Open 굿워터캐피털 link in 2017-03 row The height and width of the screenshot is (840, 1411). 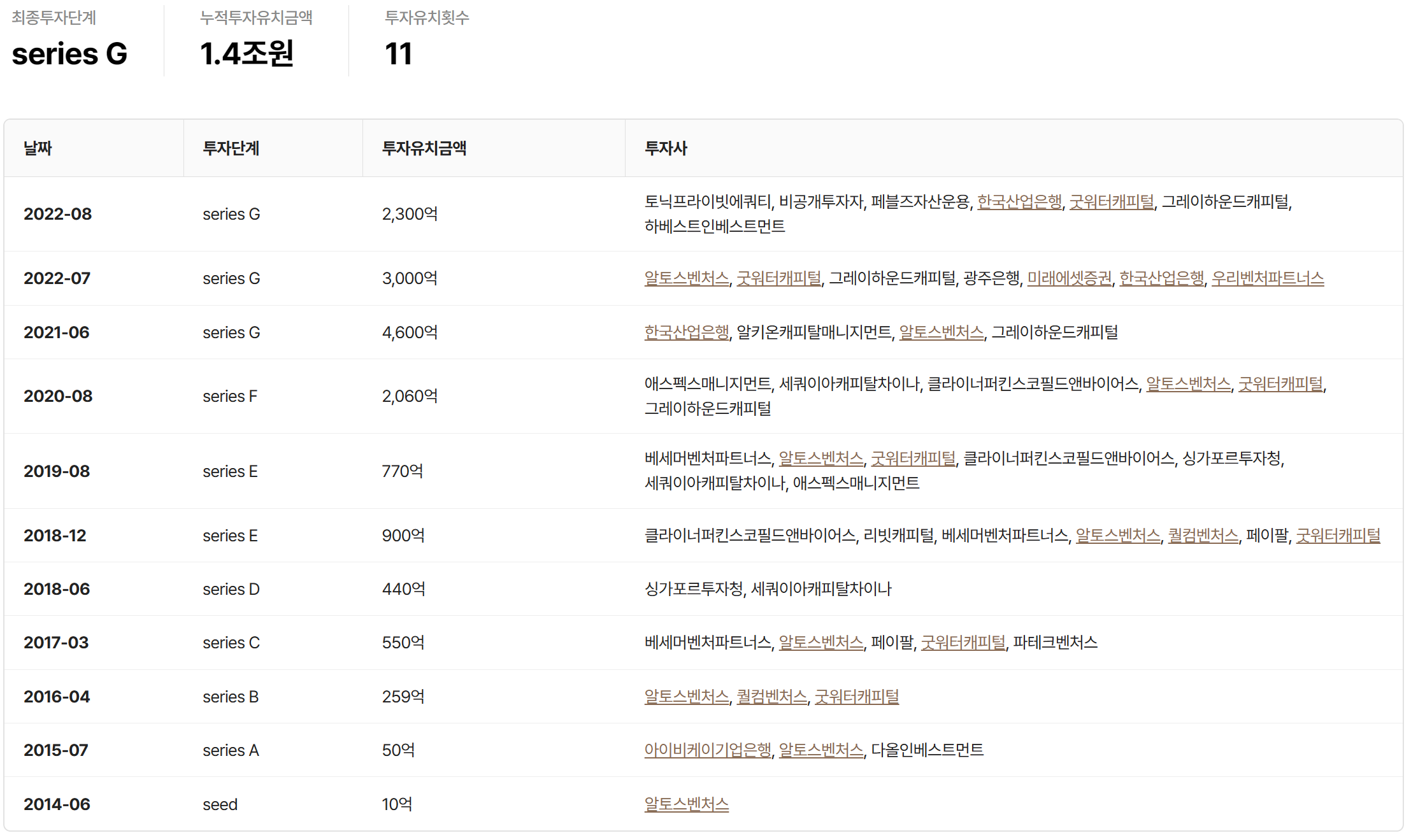pos(963,643)
